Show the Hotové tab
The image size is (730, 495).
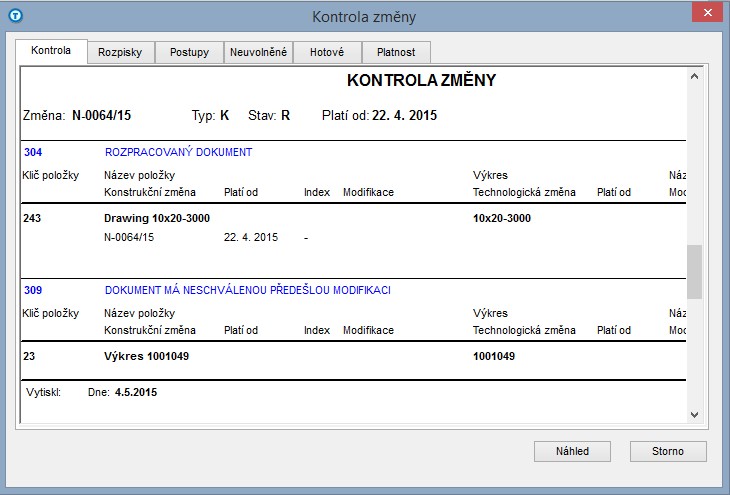pyautogui.click(x=327, y=53)
